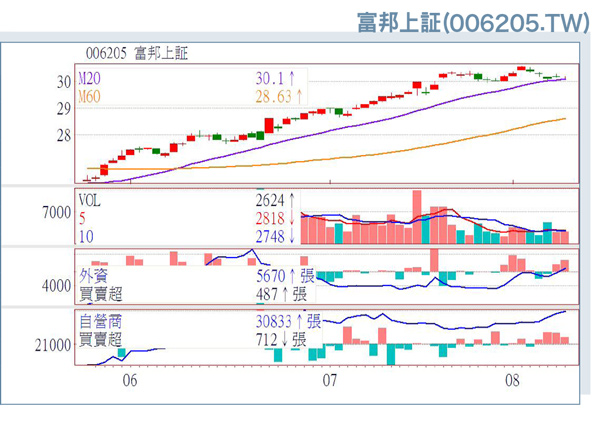Click the up arrow beside 30.1
The width and height of the screenshot is (600, 428).
(x=295, y=76)
